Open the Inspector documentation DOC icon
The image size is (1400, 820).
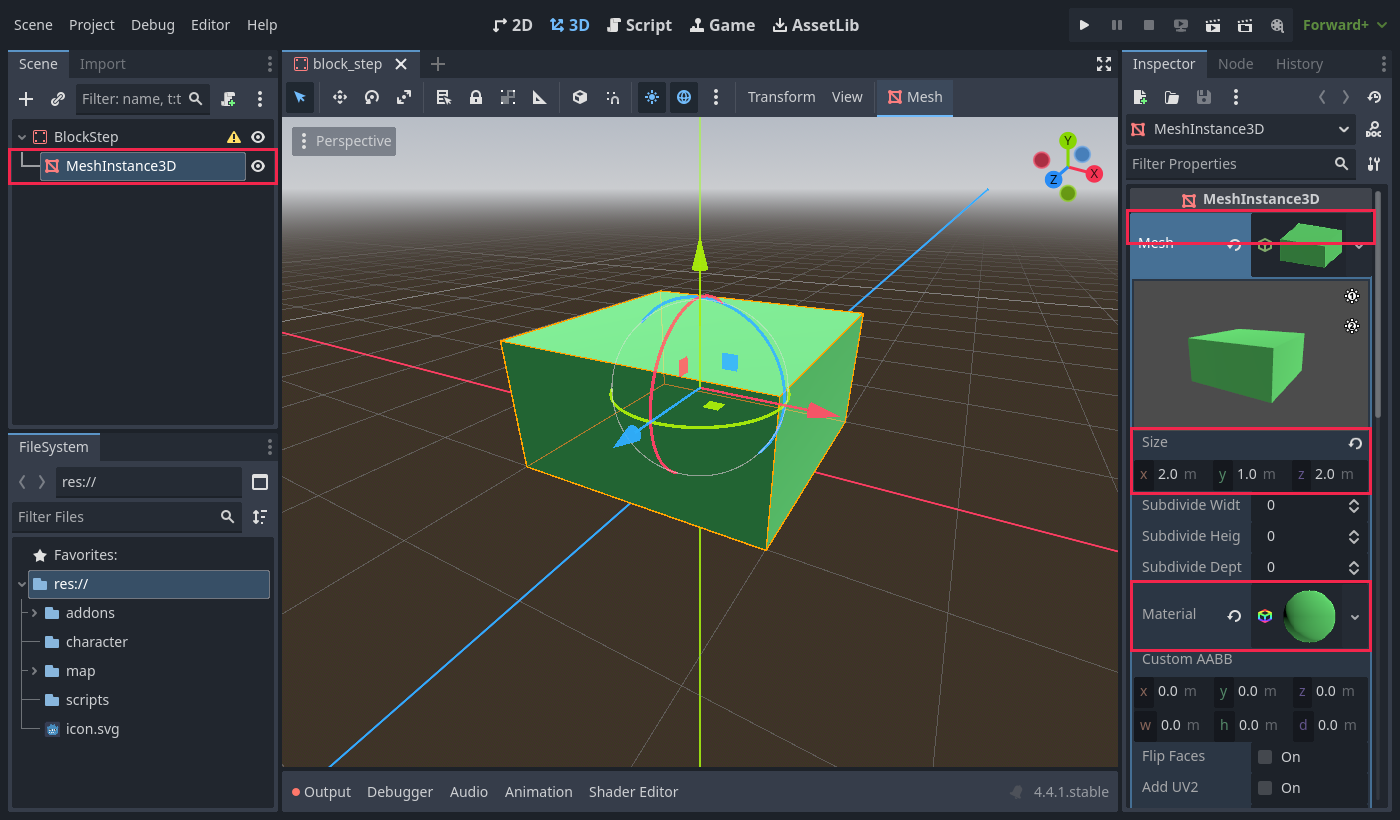(x=1374, y=129)
